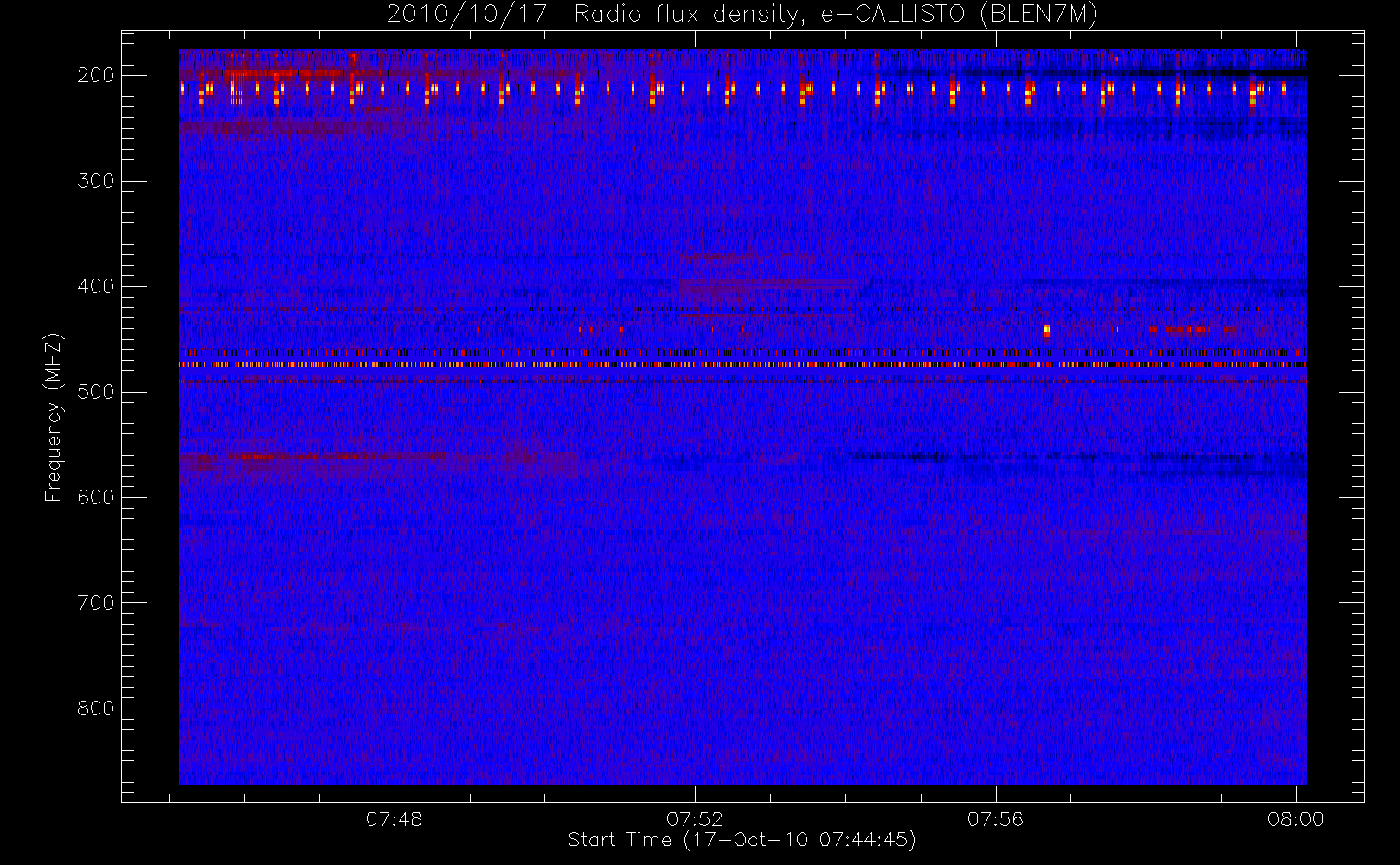
Task: Click the 700 frequency tick label
Action: 96,603
